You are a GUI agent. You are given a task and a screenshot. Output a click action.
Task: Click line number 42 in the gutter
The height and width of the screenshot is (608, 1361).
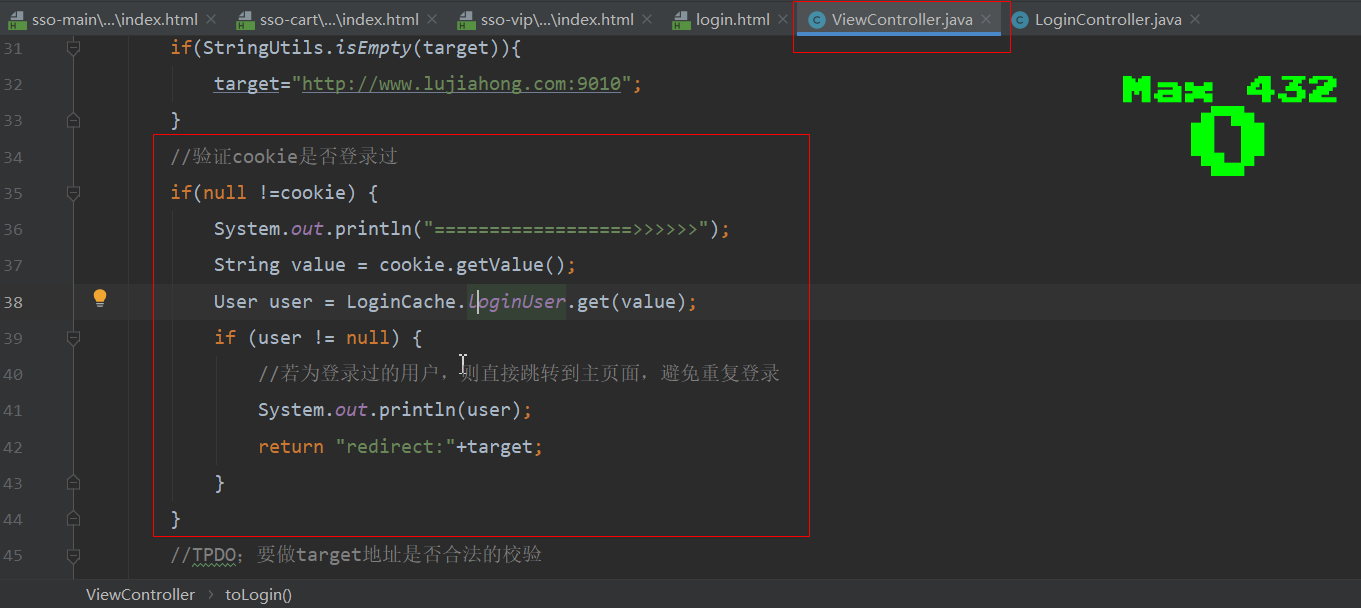tap(13, 447)
